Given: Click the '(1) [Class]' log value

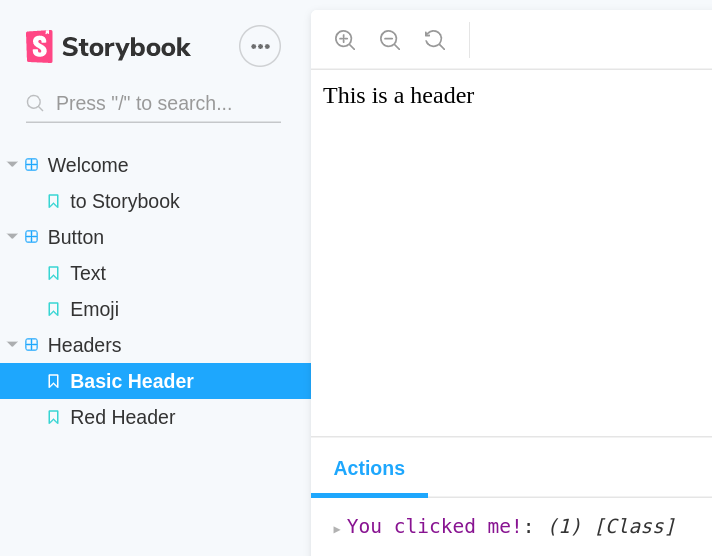Looking at the screenshot, I should [612, 526].
